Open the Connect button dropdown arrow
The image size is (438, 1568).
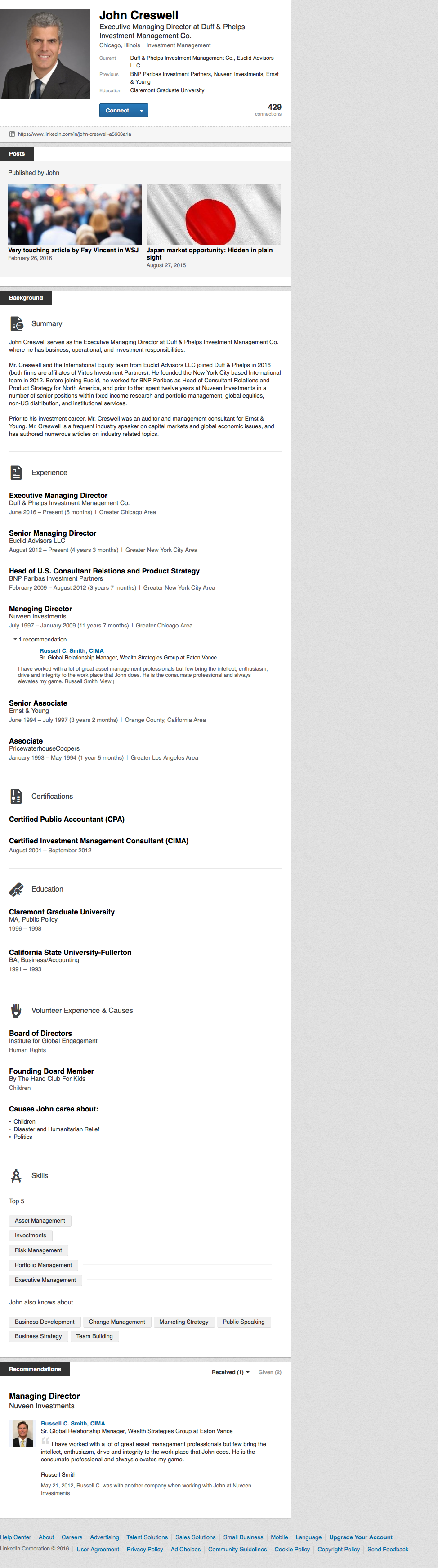(x=142, y=110)
